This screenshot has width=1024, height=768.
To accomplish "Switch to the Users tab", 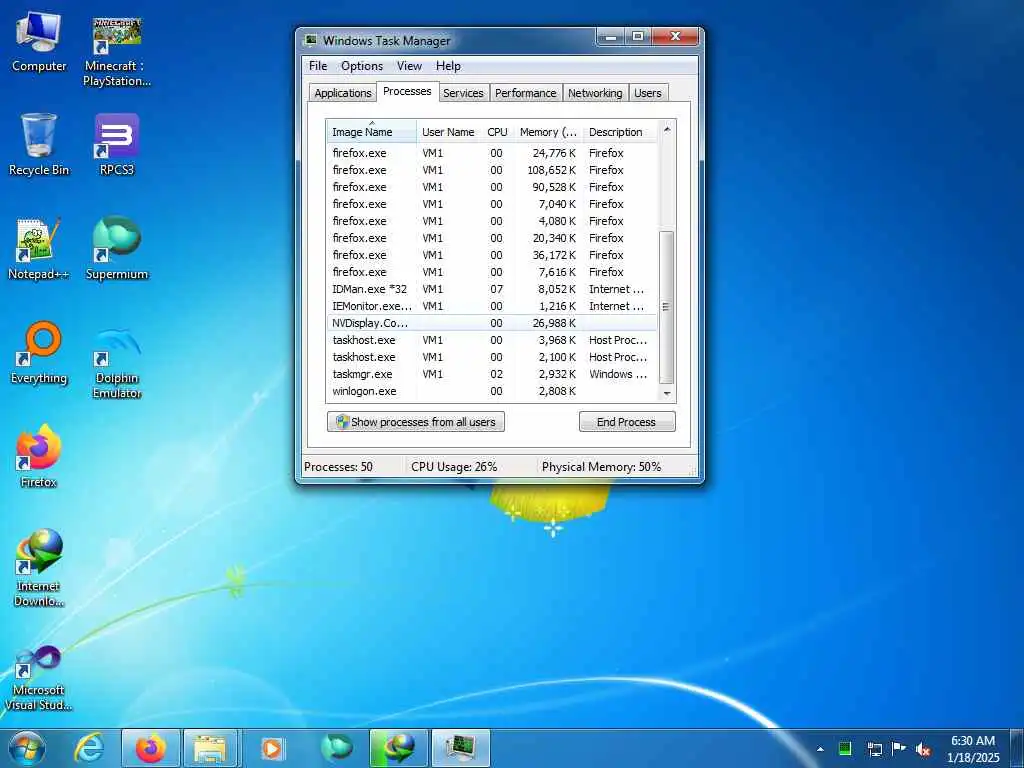I will (x=648, y=93).
